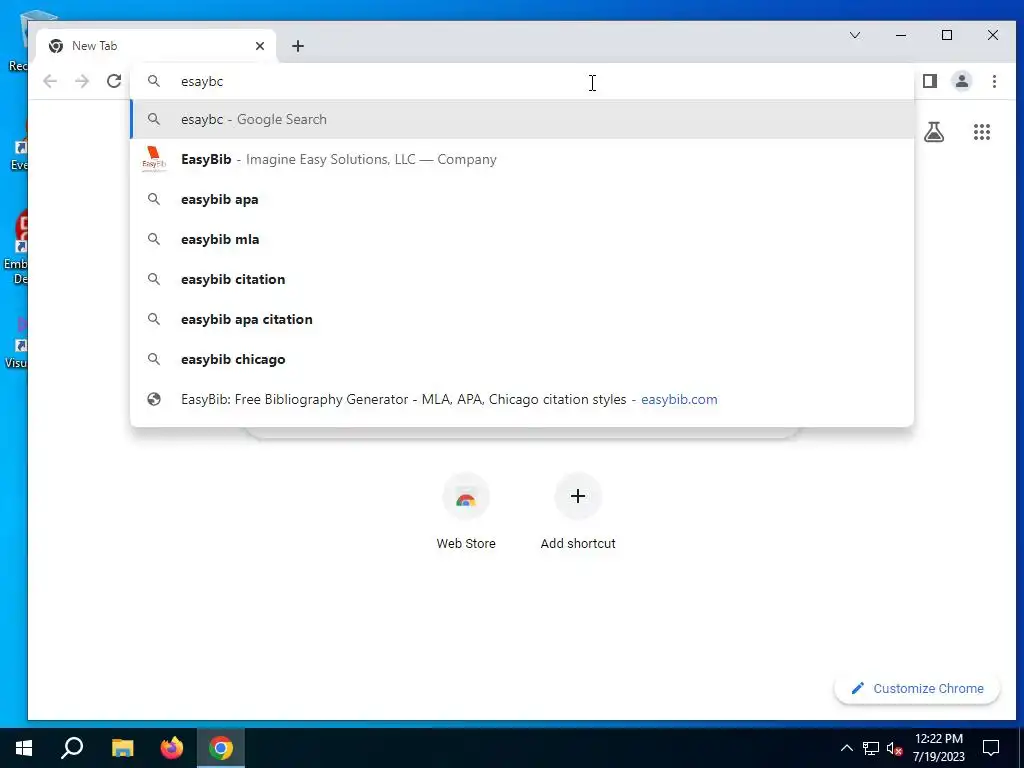1024x768 pixels.
Task: Minimize the Chrome window
Action: [x=901, y=35]
